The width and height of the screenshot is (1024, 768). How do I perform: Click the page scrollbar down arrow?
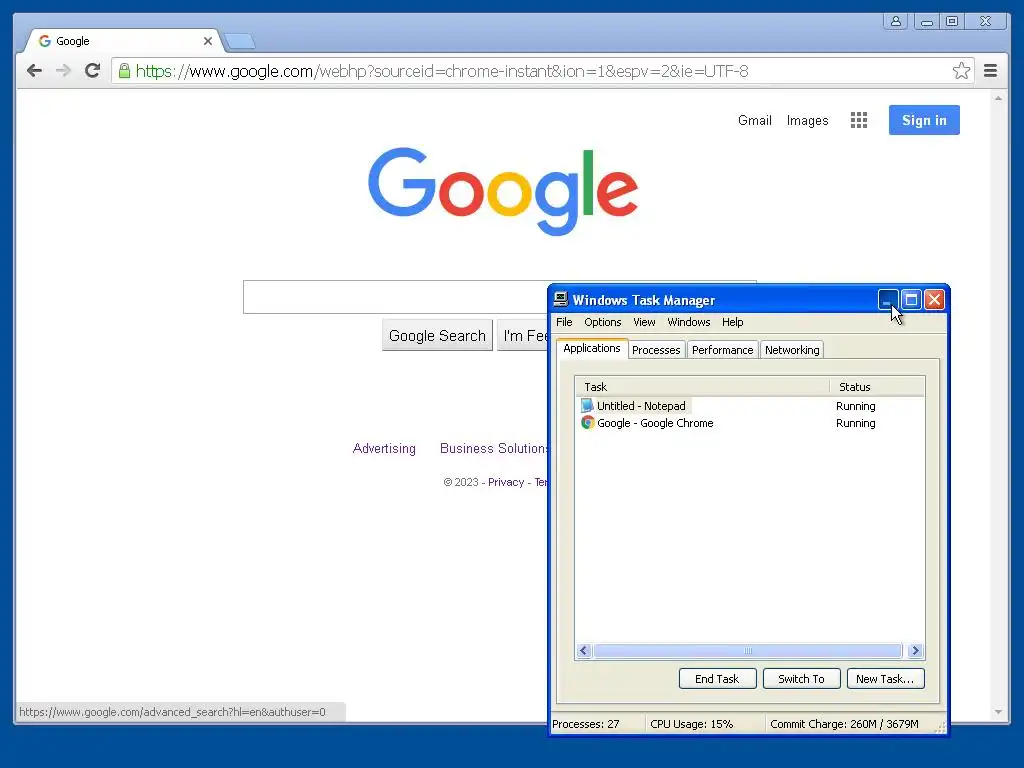pyautogui.click(x=998, y=712)
